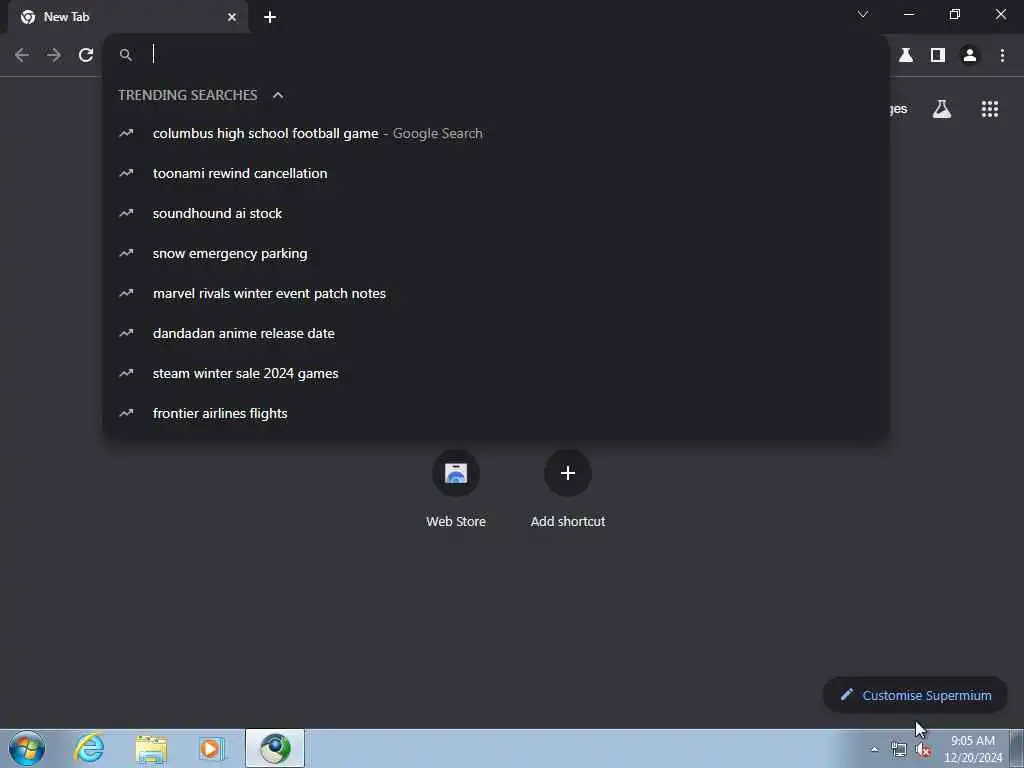
Task: Open the experiments flask icon in toolbar
Action: point(906,56)
